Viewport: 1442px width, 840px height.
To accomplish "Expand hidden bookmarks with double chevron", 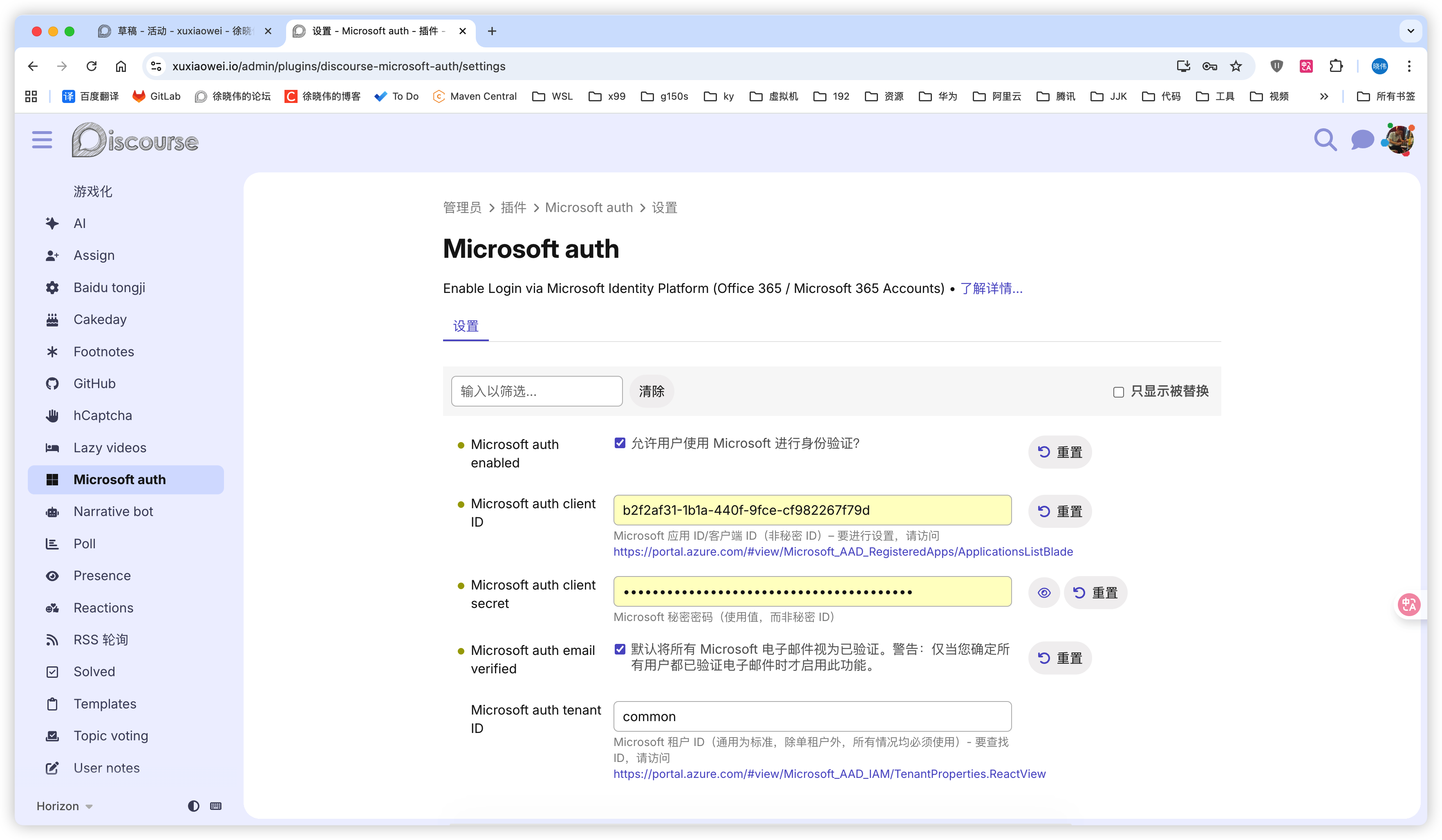I will click(1323, 97).
